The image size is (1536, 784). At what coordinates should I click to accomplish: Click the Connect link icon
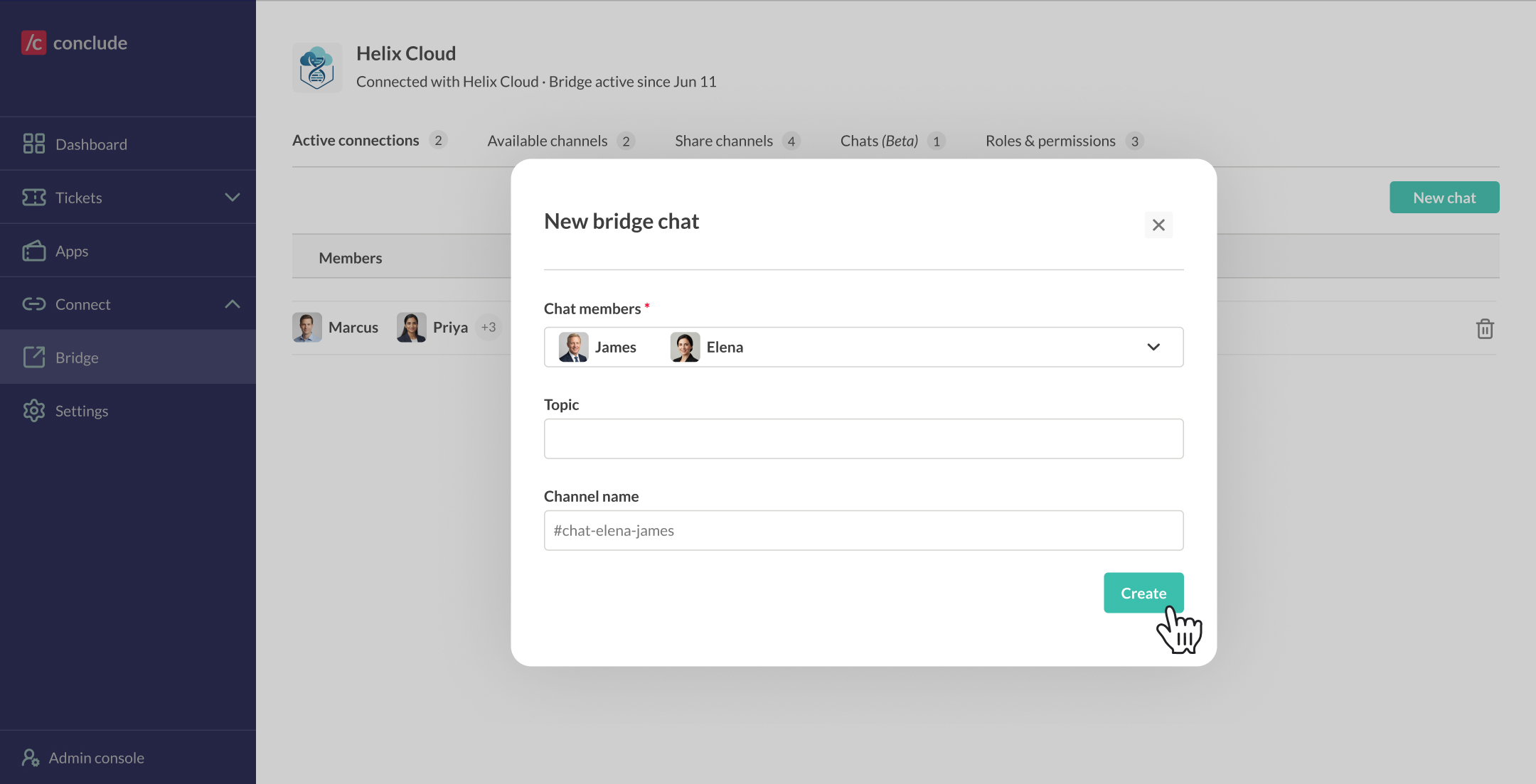click(34, 304)
